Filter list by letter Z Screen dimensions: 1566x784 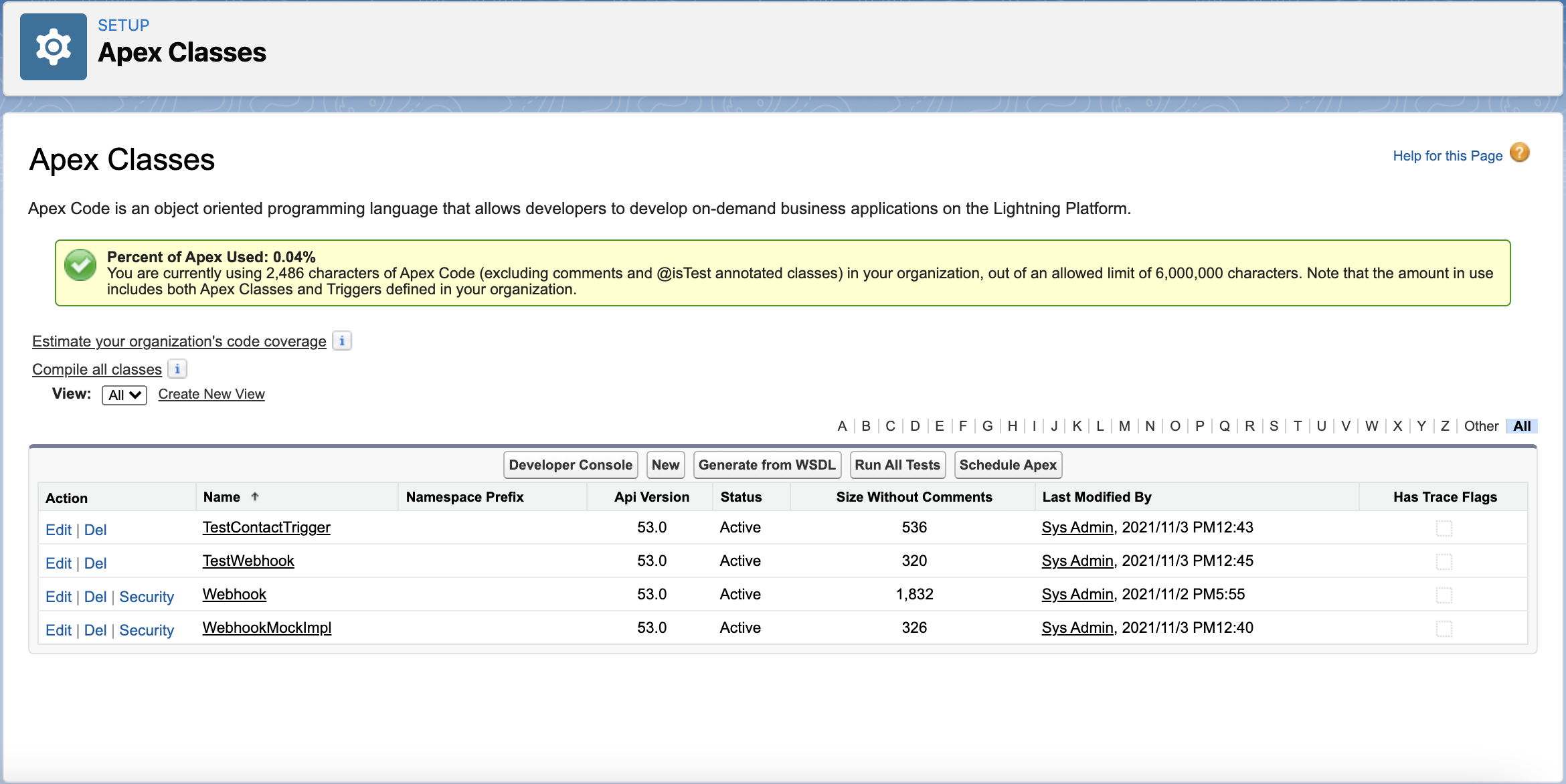(x=1445, y=426)
